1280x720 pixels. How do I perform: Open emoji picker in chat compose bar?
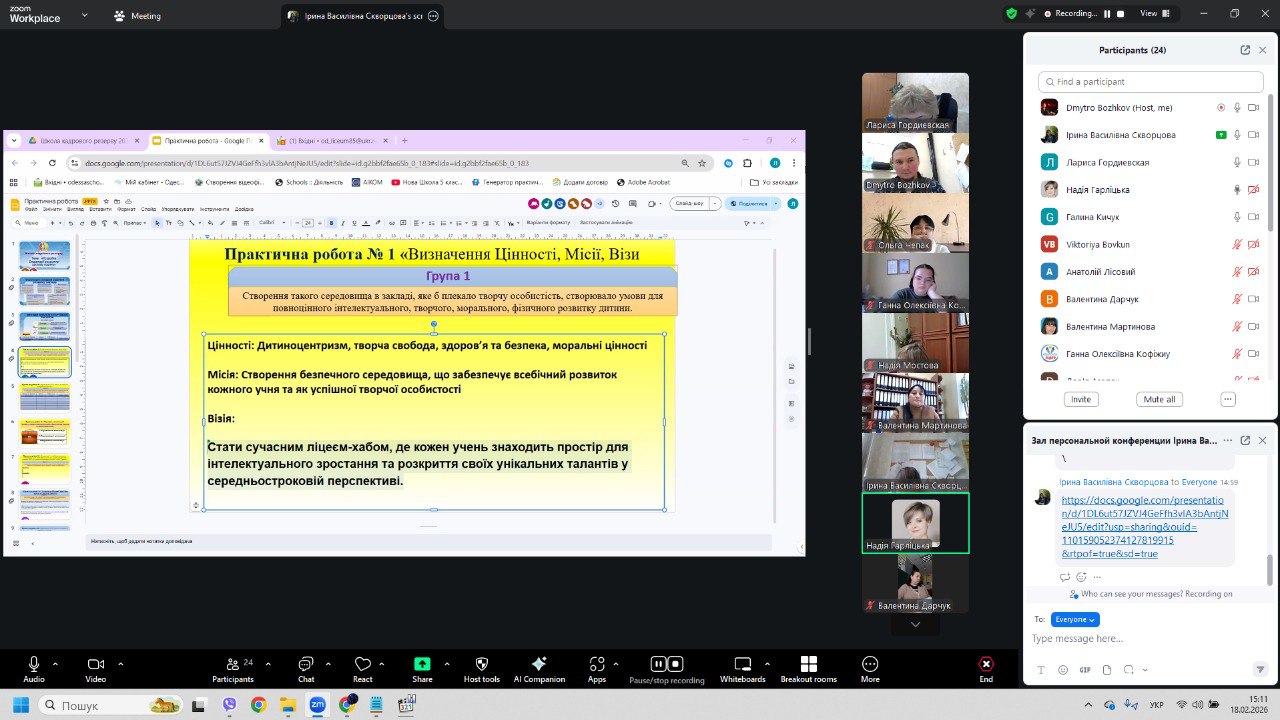pos(1063,669)
